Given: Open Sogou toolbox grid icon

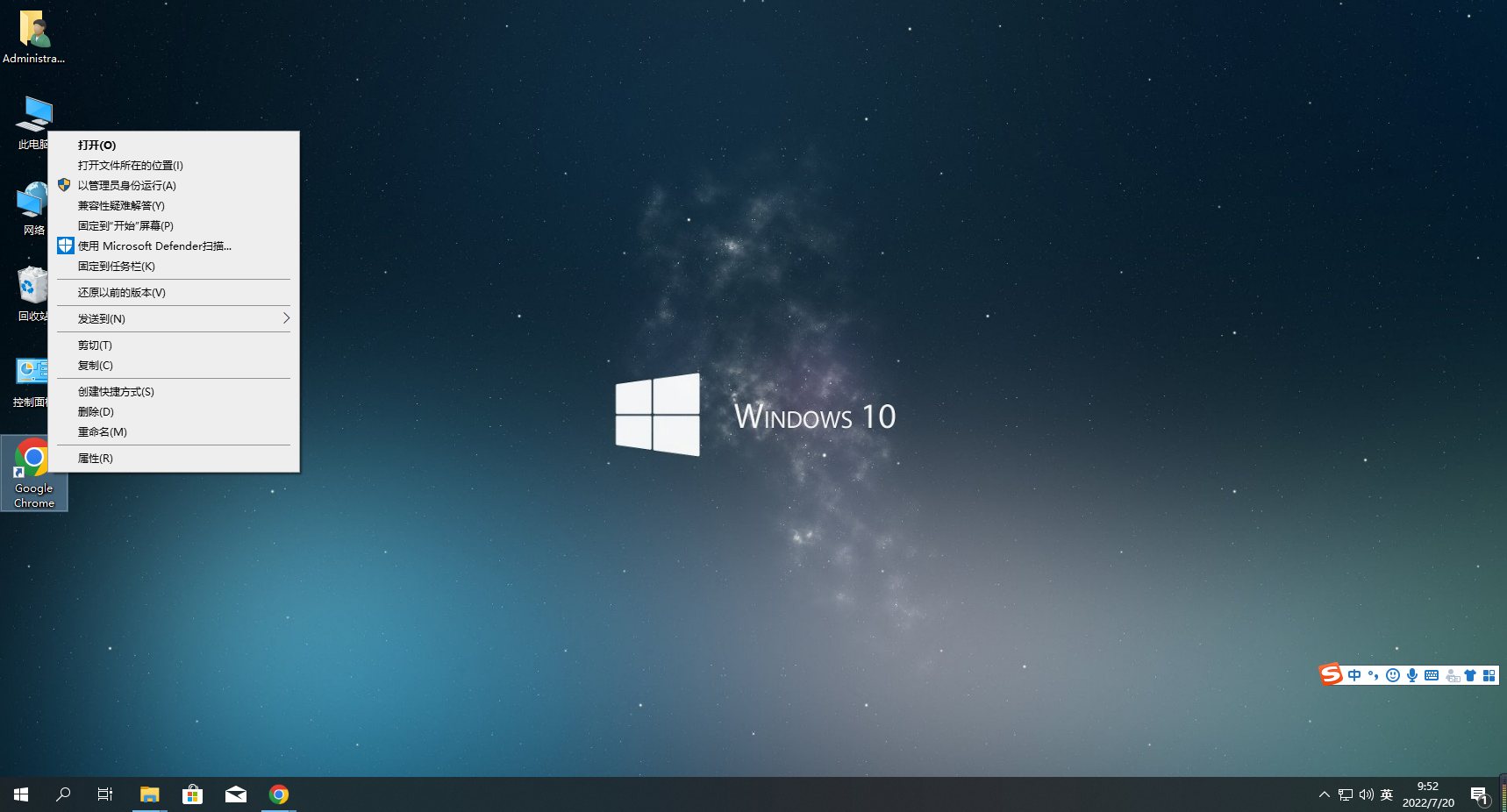Looking at the screenshot, I should [x=1489, y=675].
